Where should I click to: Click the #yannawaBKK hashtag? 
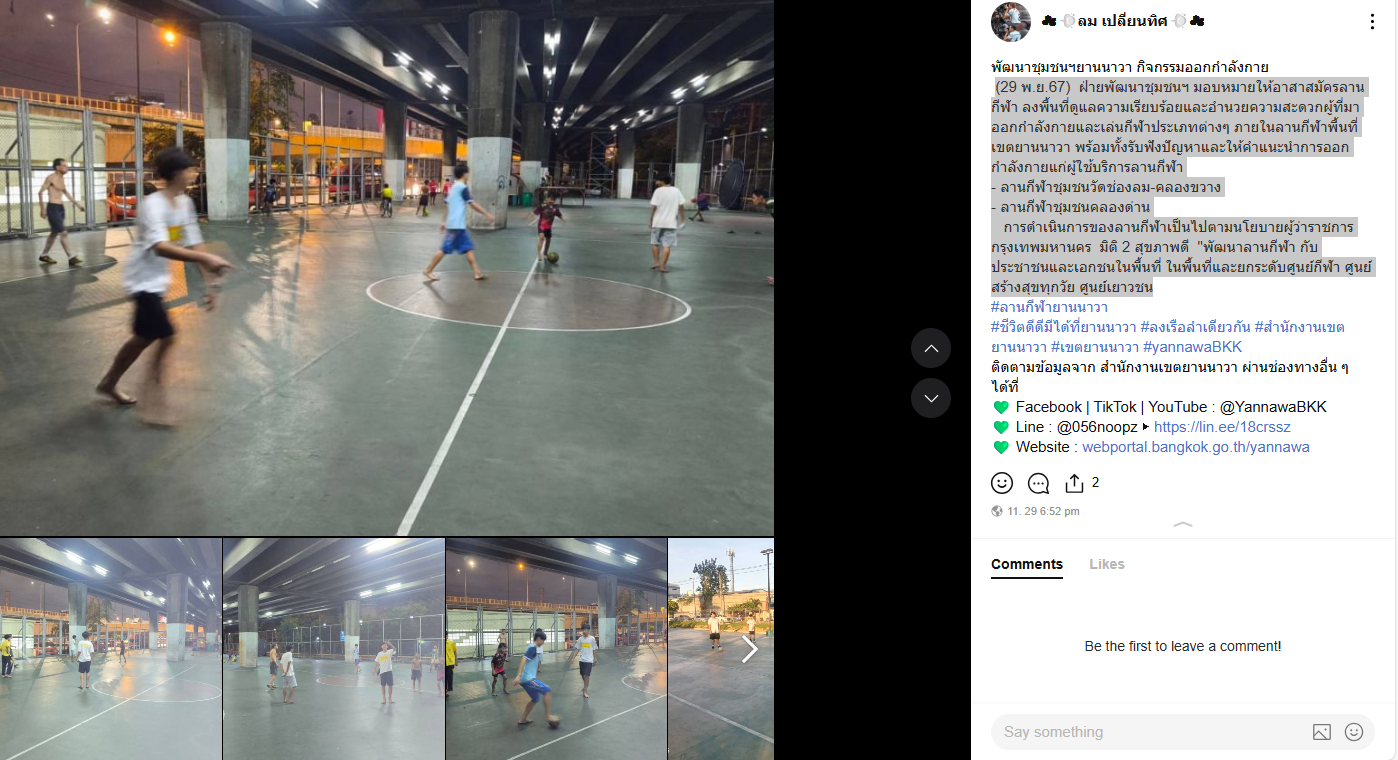coord(1192,347)
